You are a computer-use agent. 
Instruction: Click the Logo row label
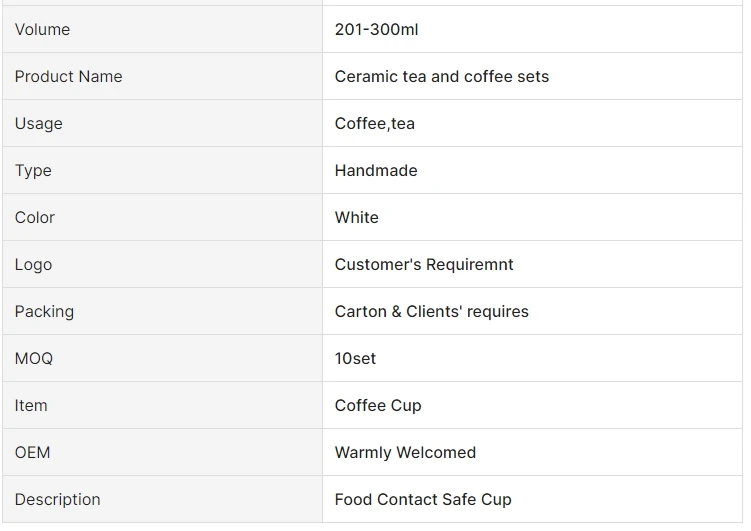coord(33,265)
